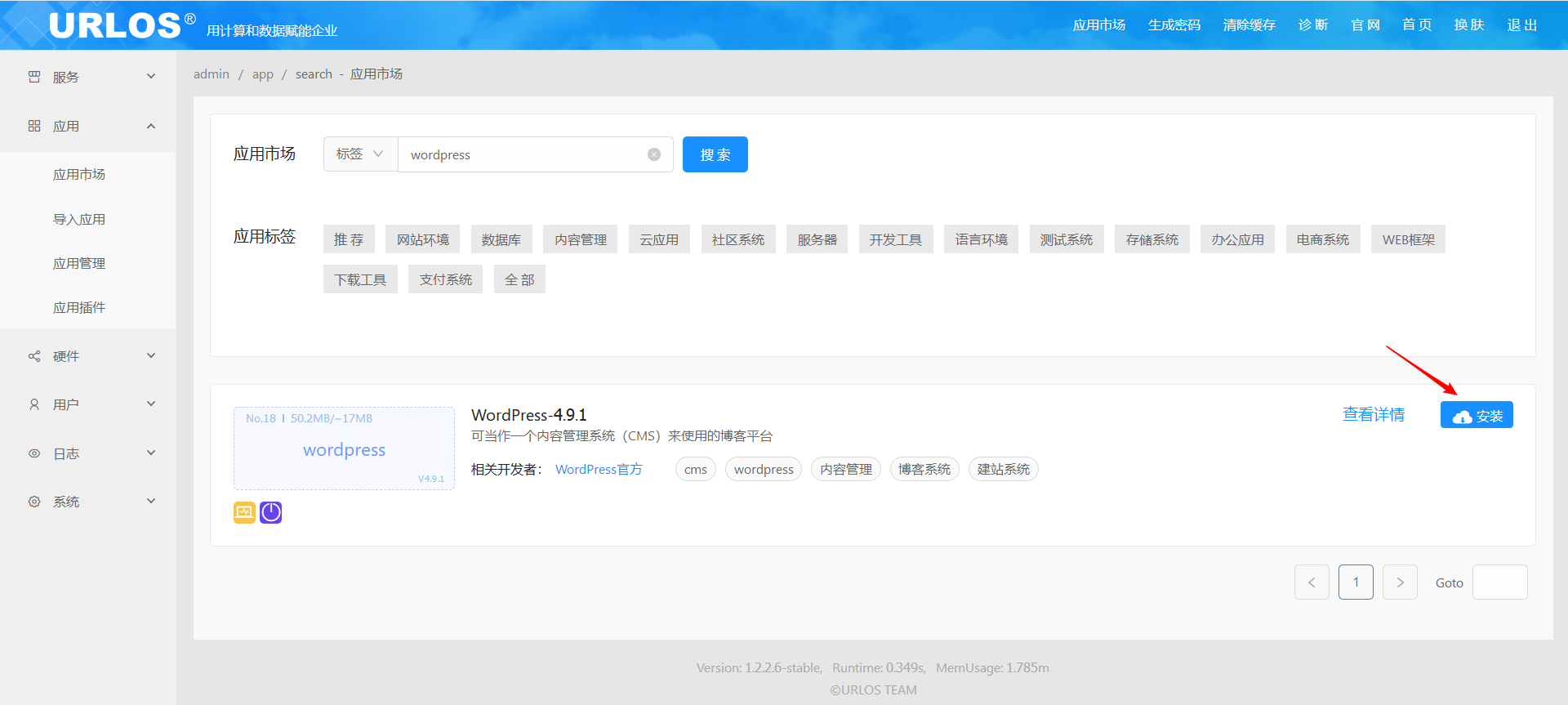Viewport: 1568px width, 705px height.
Task: Click the 博客系统 tag pill
Action: (924, 470)
